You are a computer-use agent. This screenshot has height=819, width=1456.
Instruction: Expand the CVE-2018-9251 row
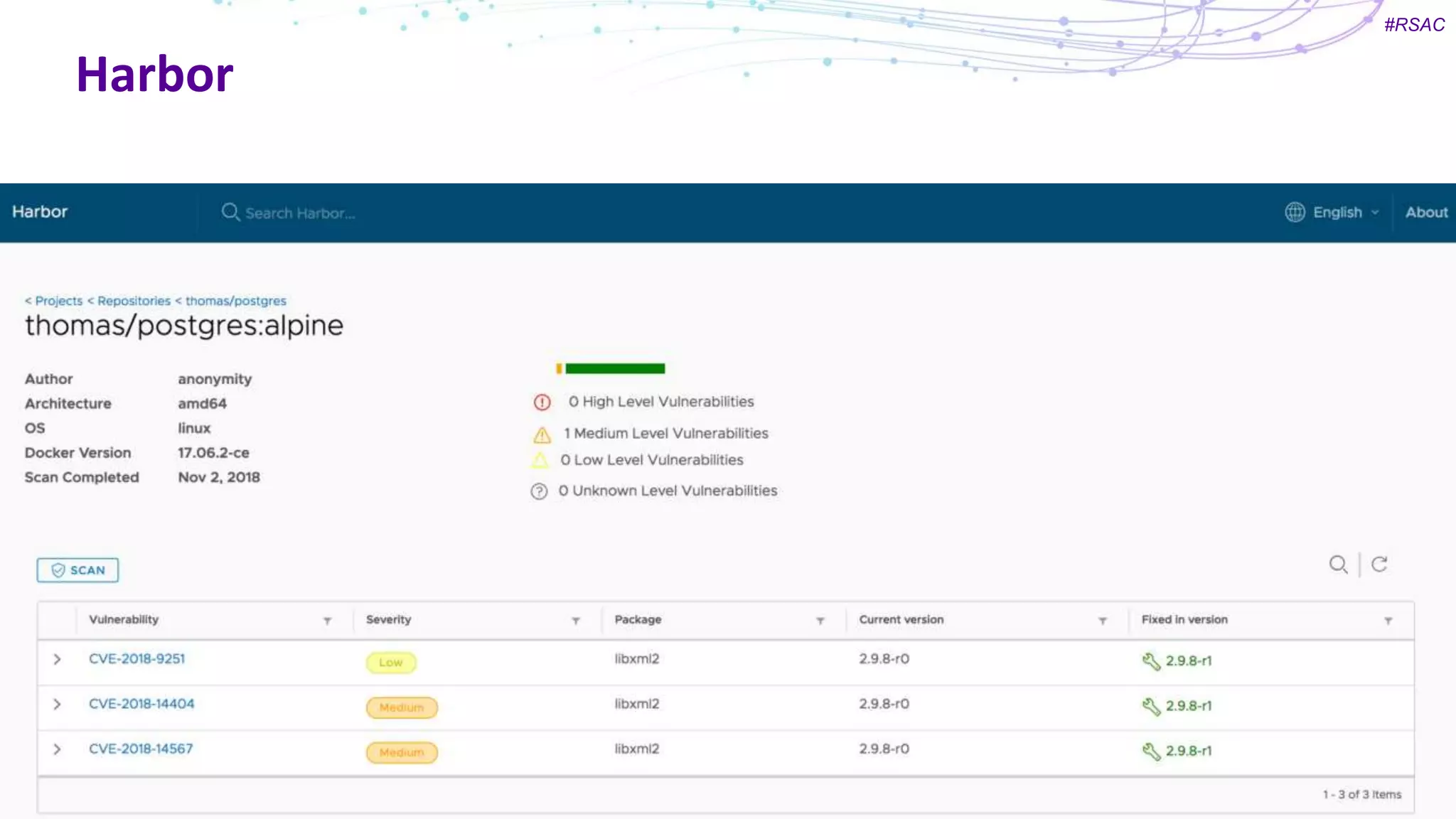coord(57,659)
